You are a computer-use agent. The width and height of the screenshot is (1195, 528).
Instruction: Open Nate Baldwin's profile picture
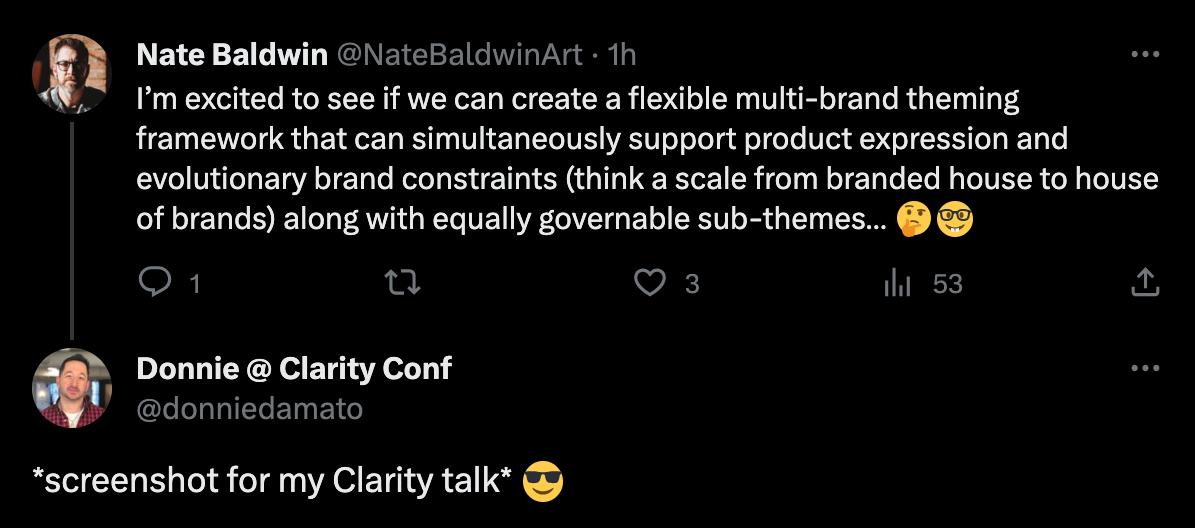[72, 74]
